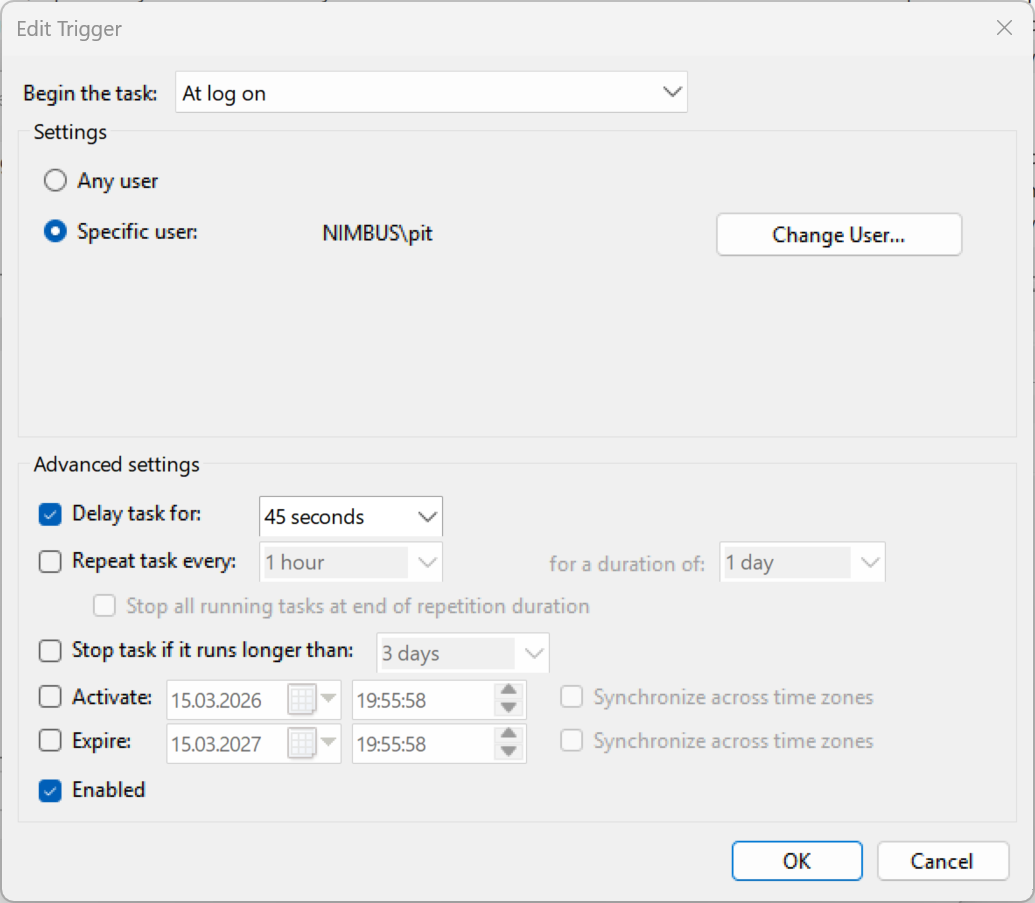Click the Change User button
The width and height of the screenshot is (1035, 903).
pyautogui.click(x=838, y=234)
